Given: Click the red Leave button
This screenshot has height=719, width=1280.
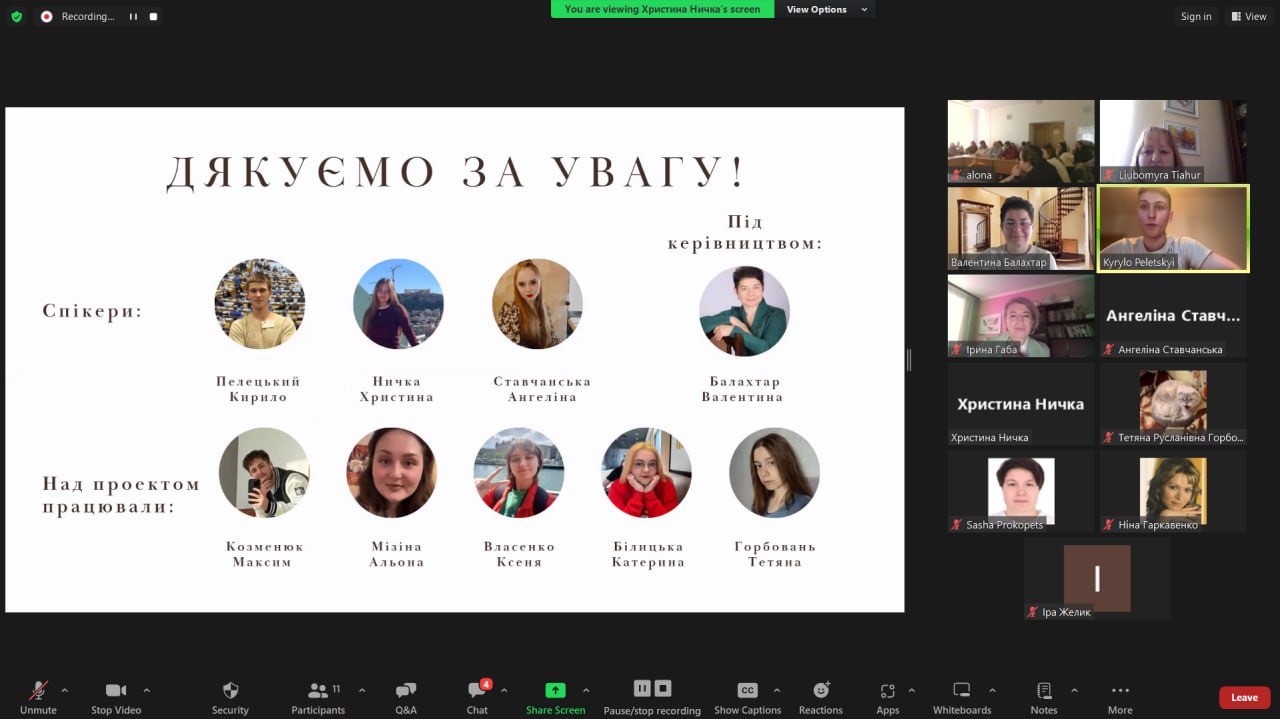Looking at the screenshot, I should [1244, 697].
